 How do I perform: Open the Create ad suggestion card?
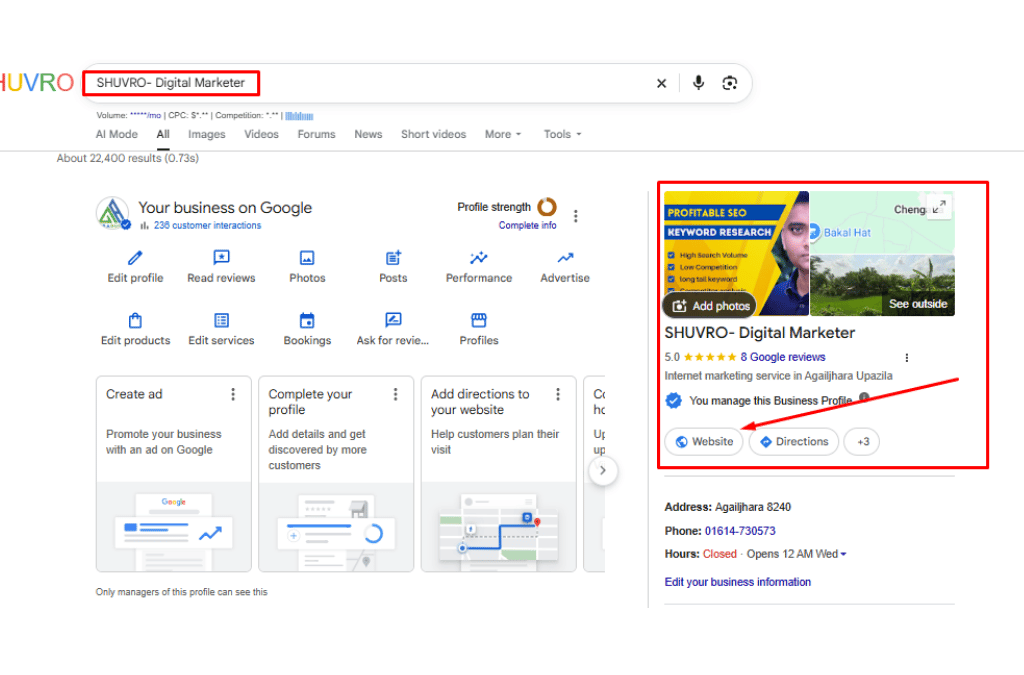click(174, 474)
